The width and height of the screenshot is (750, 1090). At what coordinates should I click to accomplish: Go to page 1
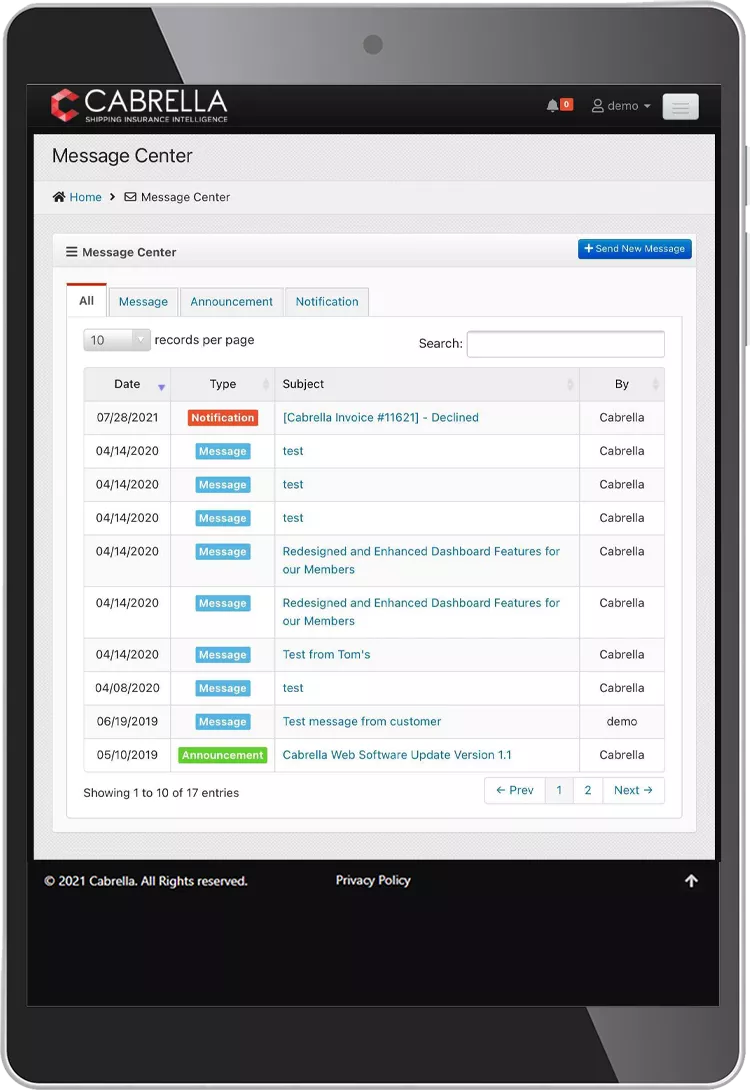559,790
